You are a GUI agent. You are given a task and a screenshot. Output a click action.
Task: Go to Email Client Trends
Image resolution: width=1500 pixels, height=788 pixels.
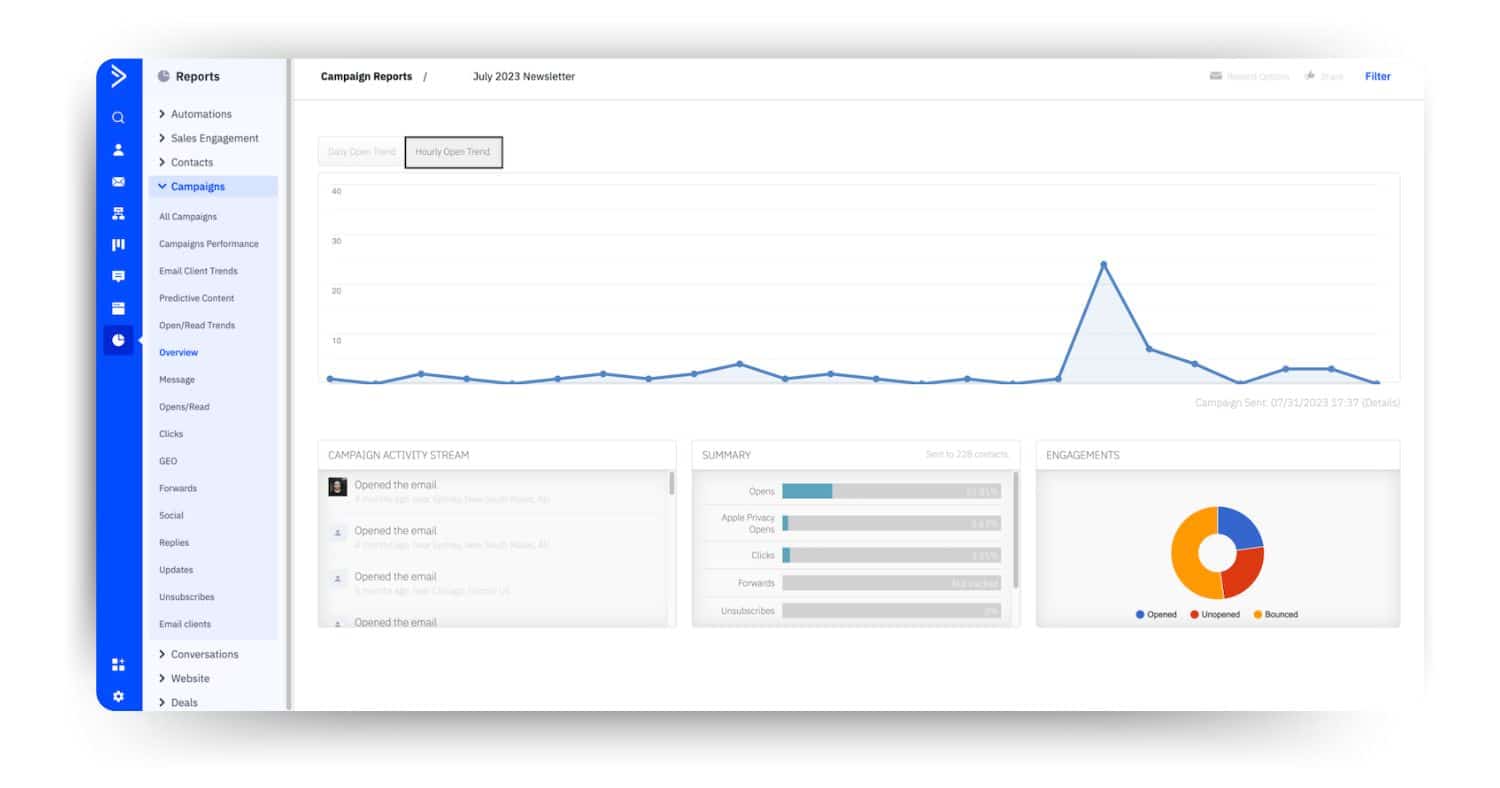[x=198, y=271]
